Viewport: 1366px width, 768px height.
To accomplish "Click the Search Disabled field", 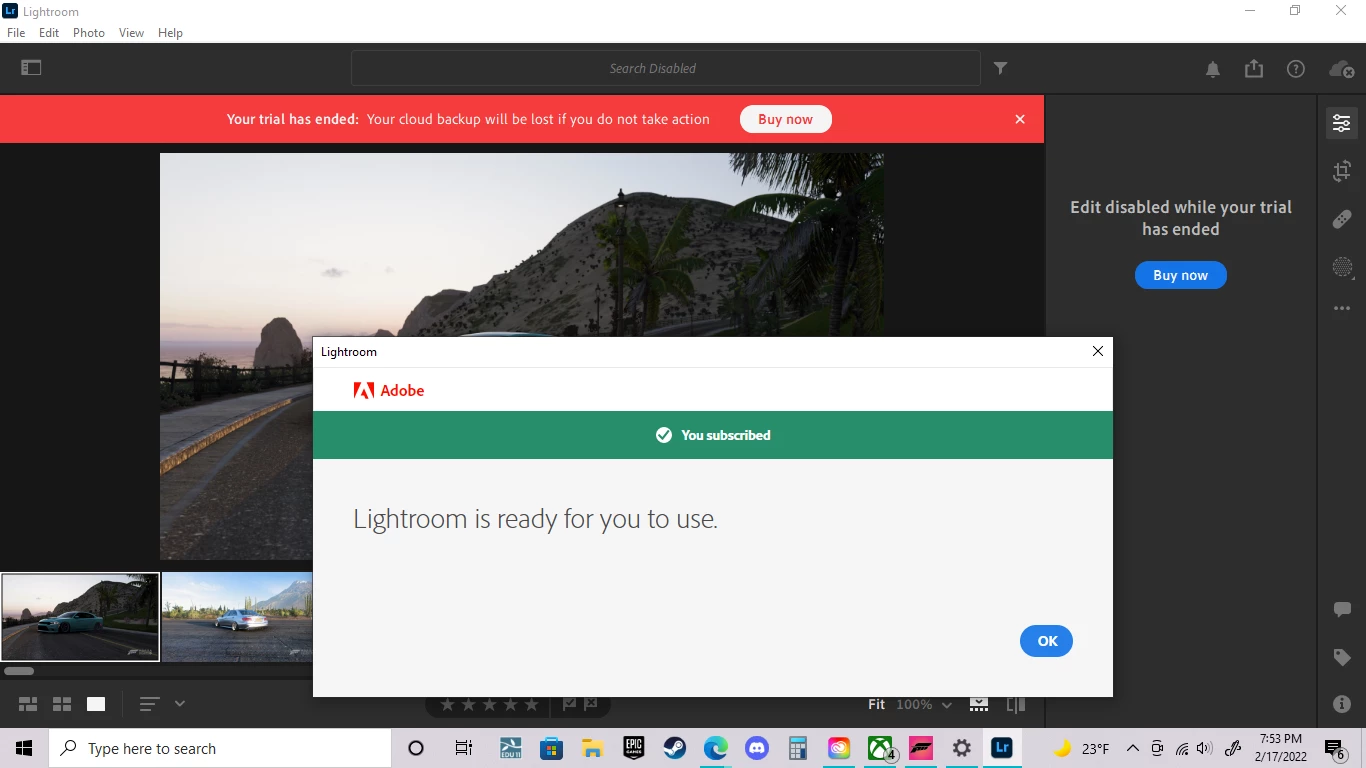I will click(665, 68).
